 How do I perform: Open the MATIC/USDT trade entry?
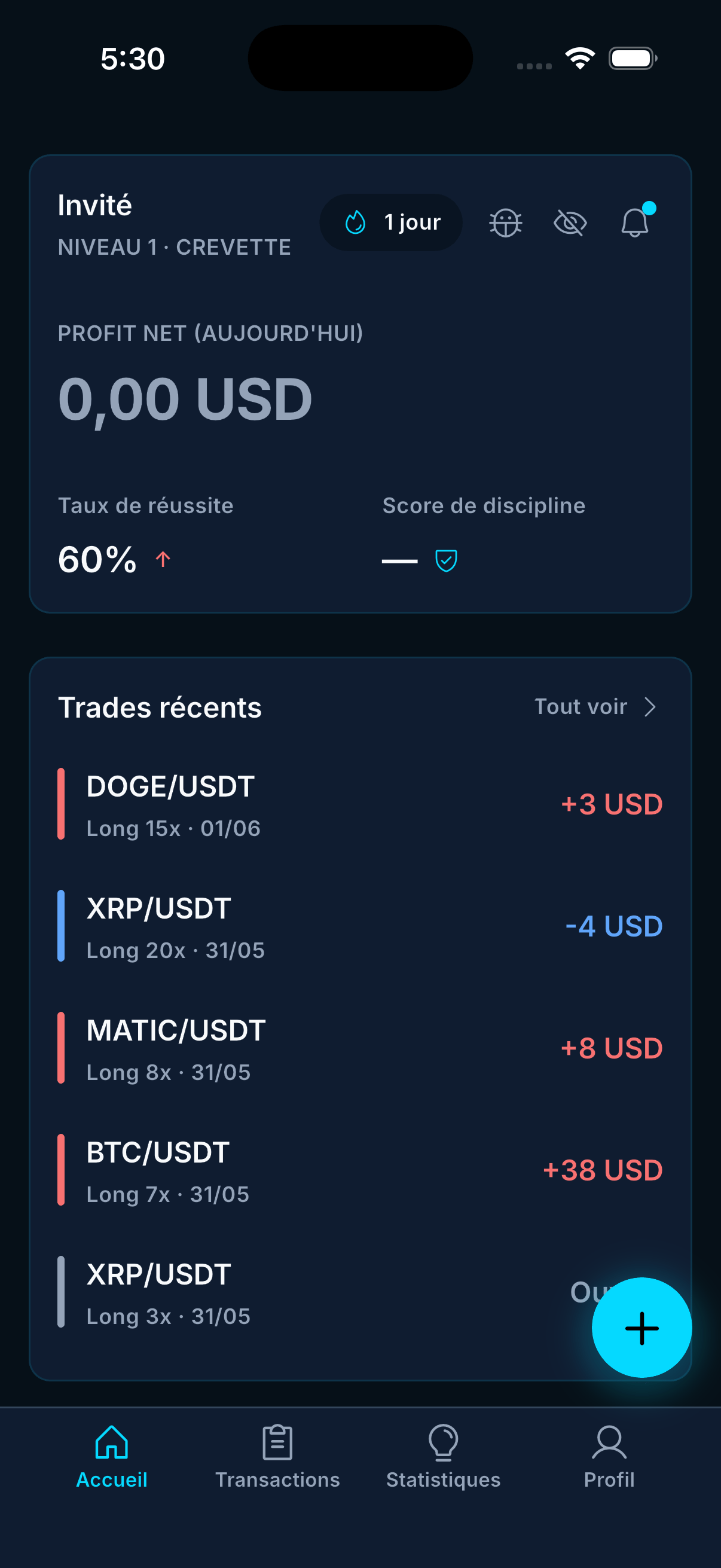coord(360,1048)
